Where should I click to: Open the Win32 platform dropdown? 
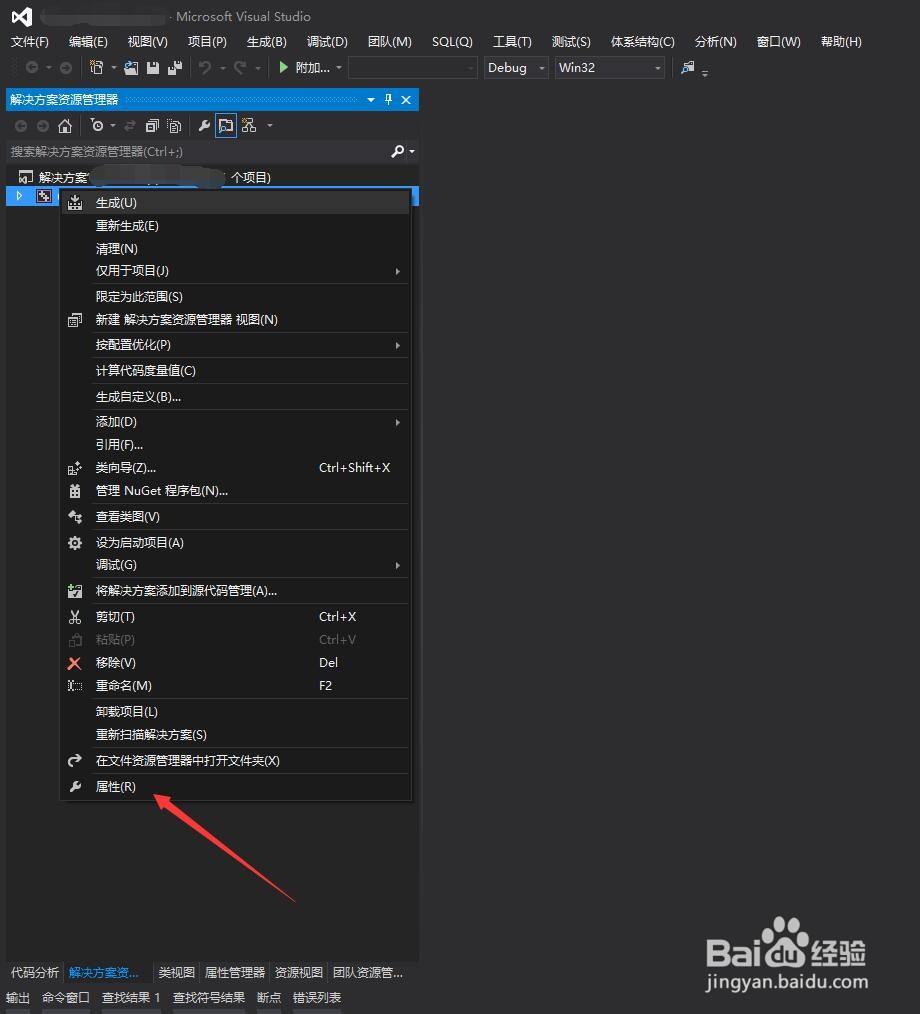(x=609, y=68)
